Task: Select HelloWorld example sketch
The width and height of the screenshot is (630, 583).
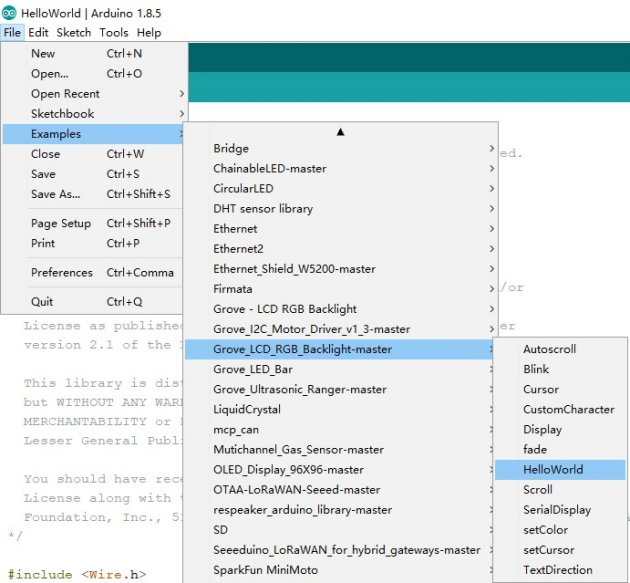Action: (x=552, y=470)
